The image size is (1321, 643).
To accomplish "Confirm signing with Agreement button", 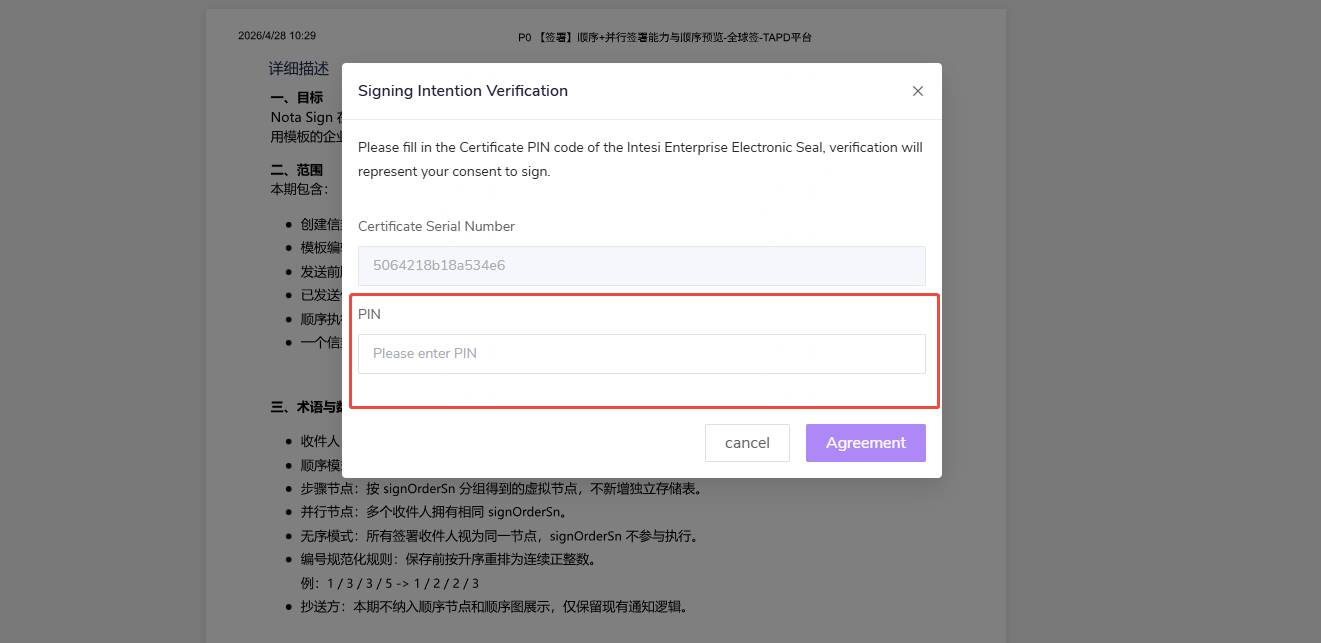I will (866, 443).
